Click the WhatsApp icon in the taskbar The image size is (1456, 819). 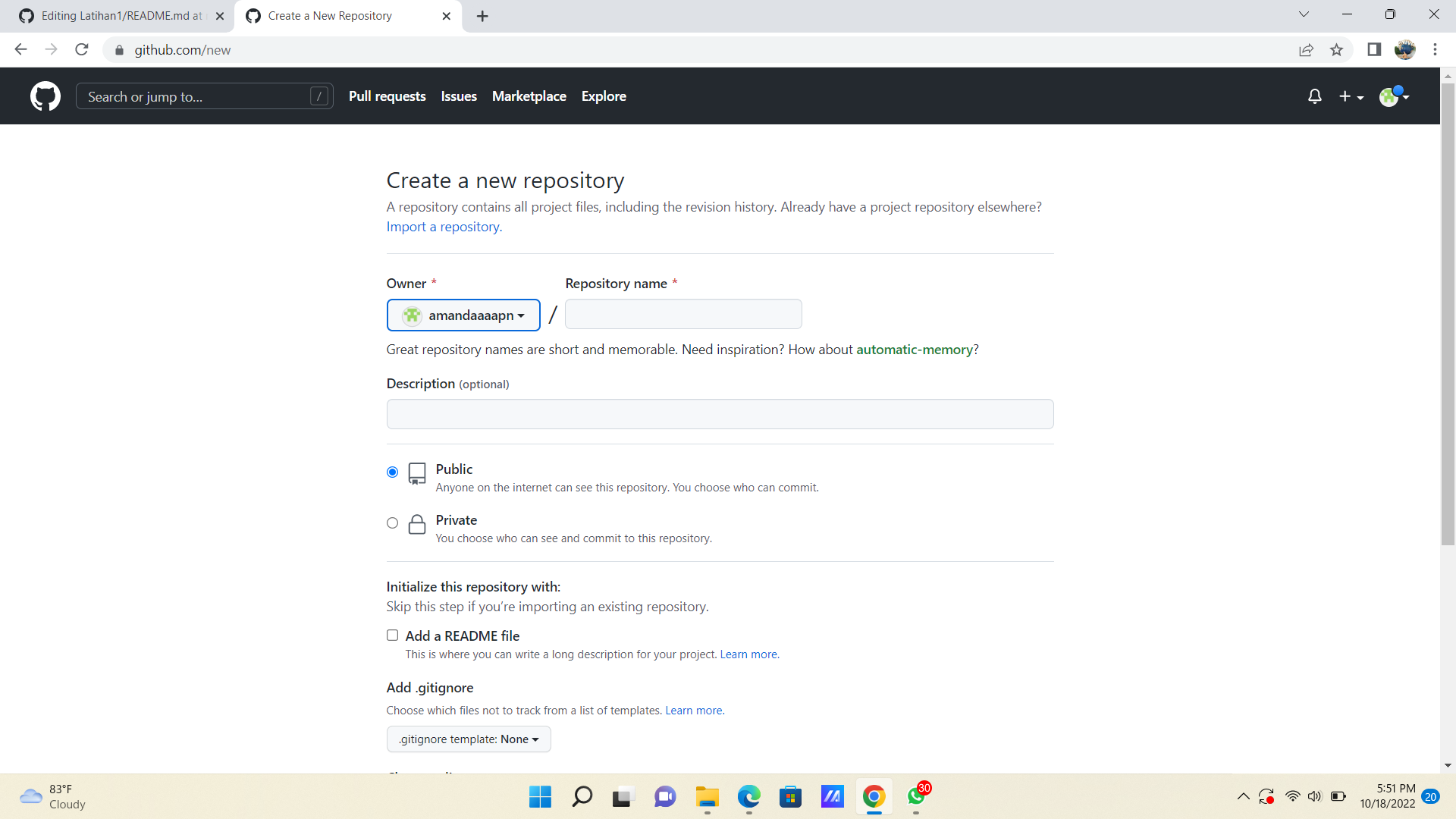(916, 797)
